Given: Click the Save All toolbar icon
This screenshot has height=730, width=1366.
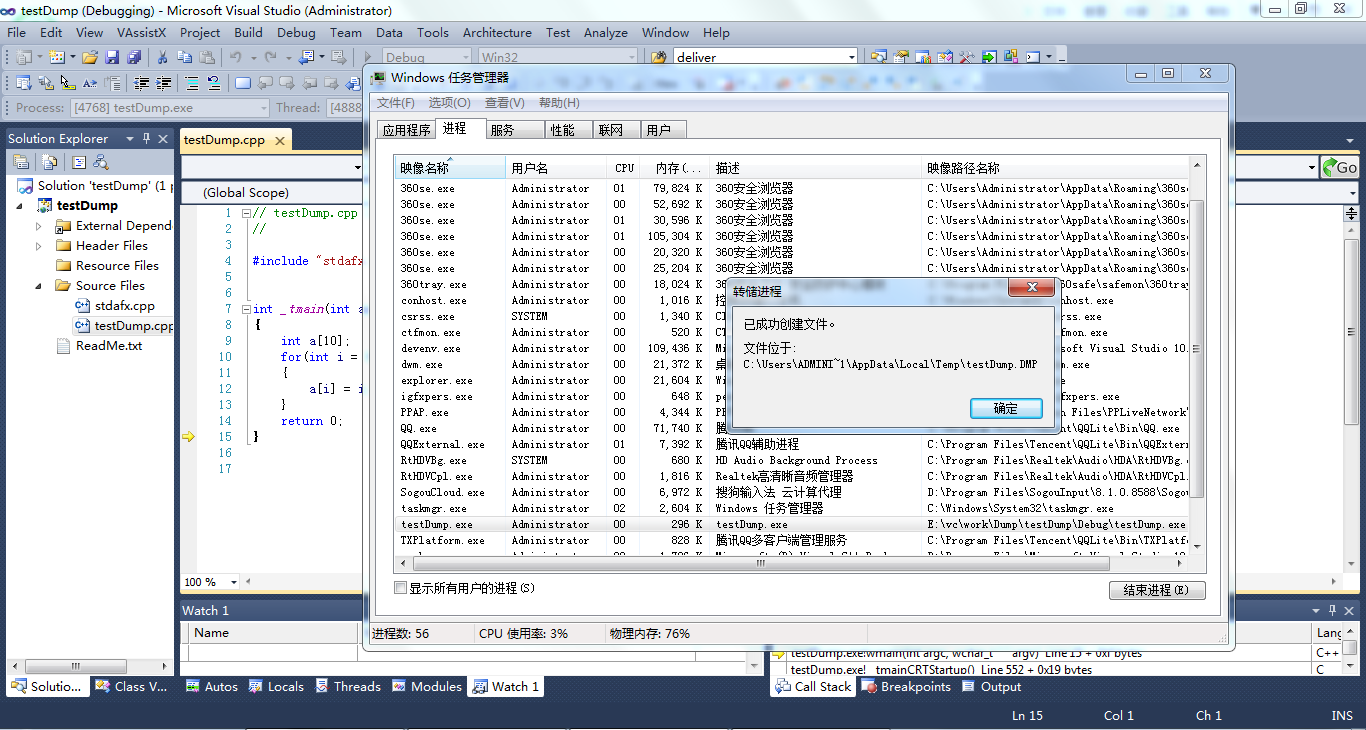Looking at the screenshot, I should (133, 57).
